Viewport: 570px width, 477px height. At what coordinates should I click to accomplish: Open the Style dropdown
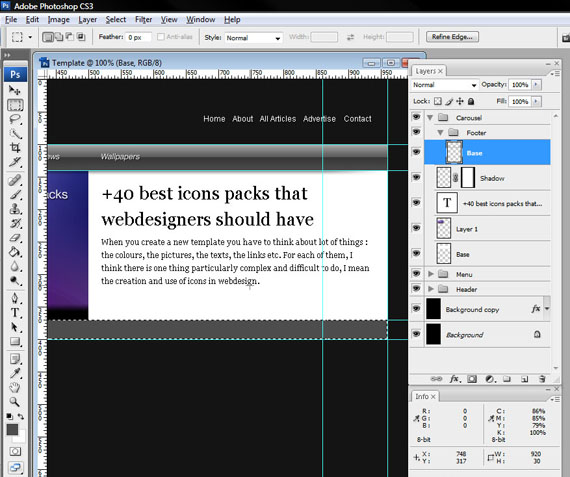[x=253, y=38]
